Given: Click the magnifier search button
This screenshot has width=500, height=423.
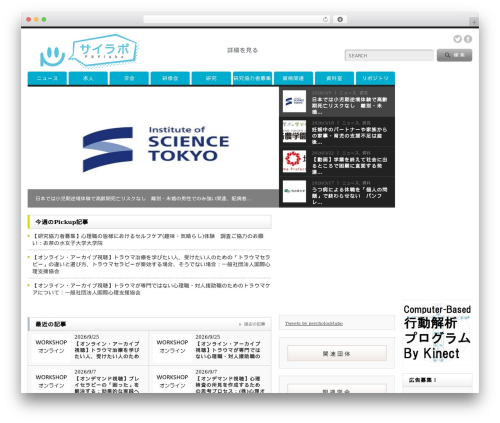Looking at the screenshot, I should 454,55.
